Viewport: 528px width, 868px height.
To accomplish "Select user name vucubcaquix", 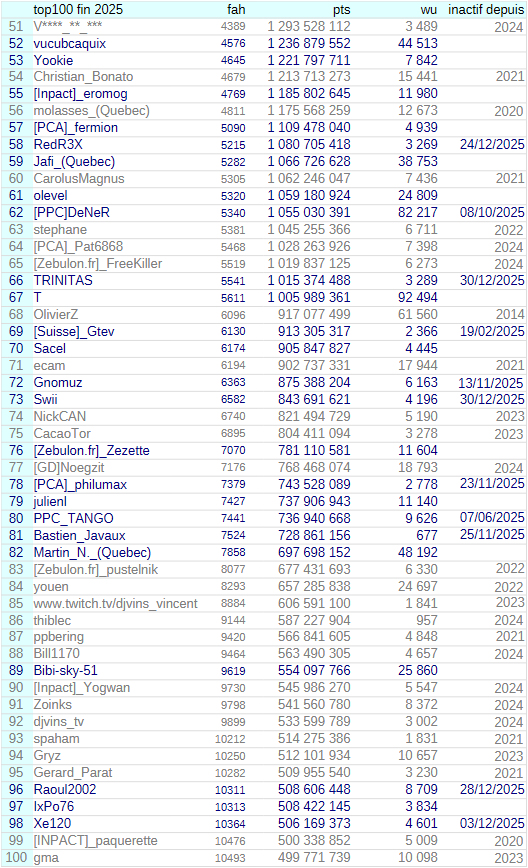I will pos(70,43).
